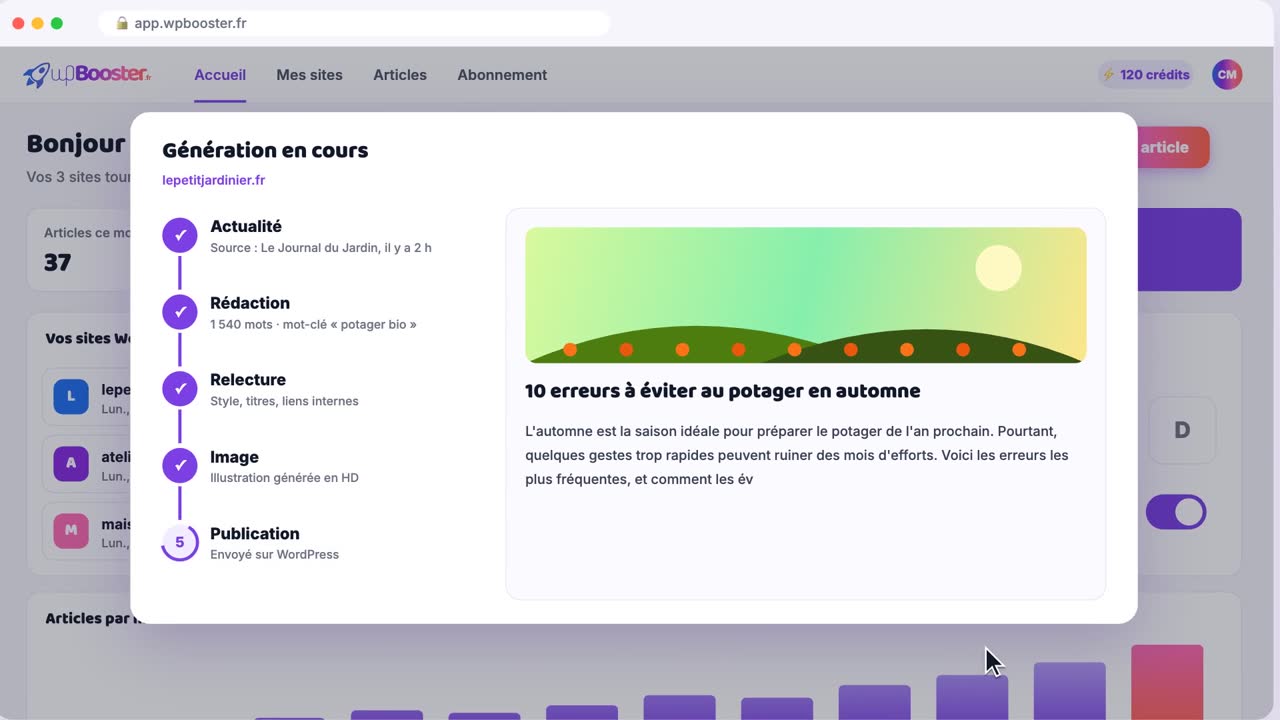Click the app.wpbooster.fr address bar
This screenshot has height=720, width=1280.
[x=354, y=23]
